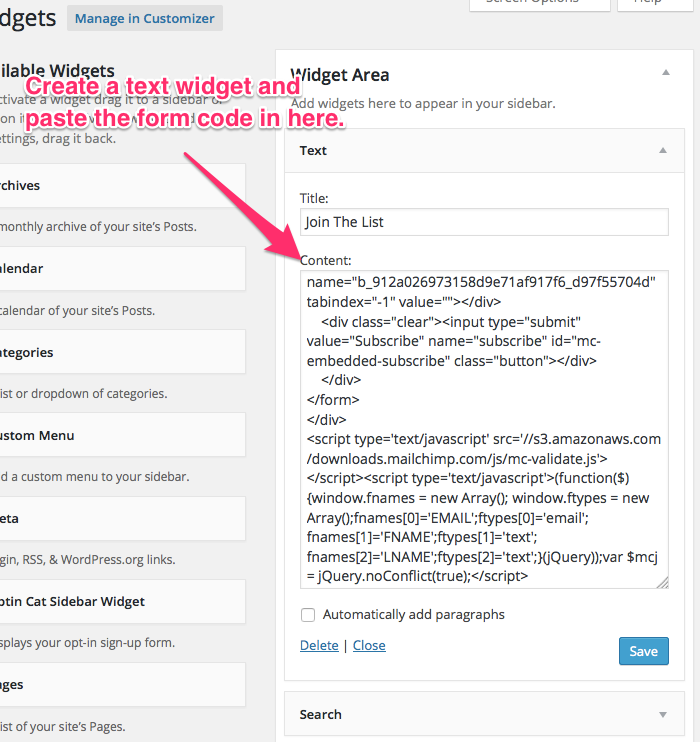The height and width of the screenshot is (742, 700).
Task: Click the Title field containing Join The List
Action: pyautogui.click(x=484, y=222)
